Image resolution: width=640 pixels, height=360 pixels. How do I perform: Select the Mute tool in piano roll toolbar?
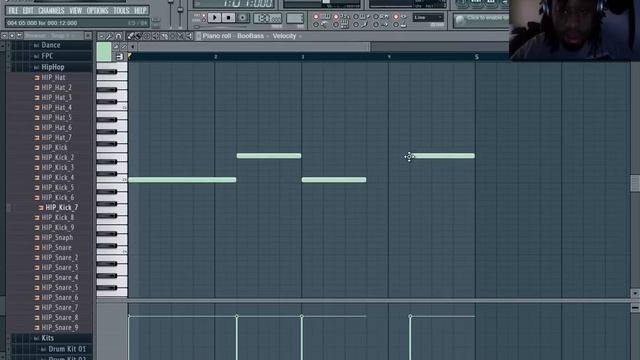pyautogui.click(x=156, y=36)
